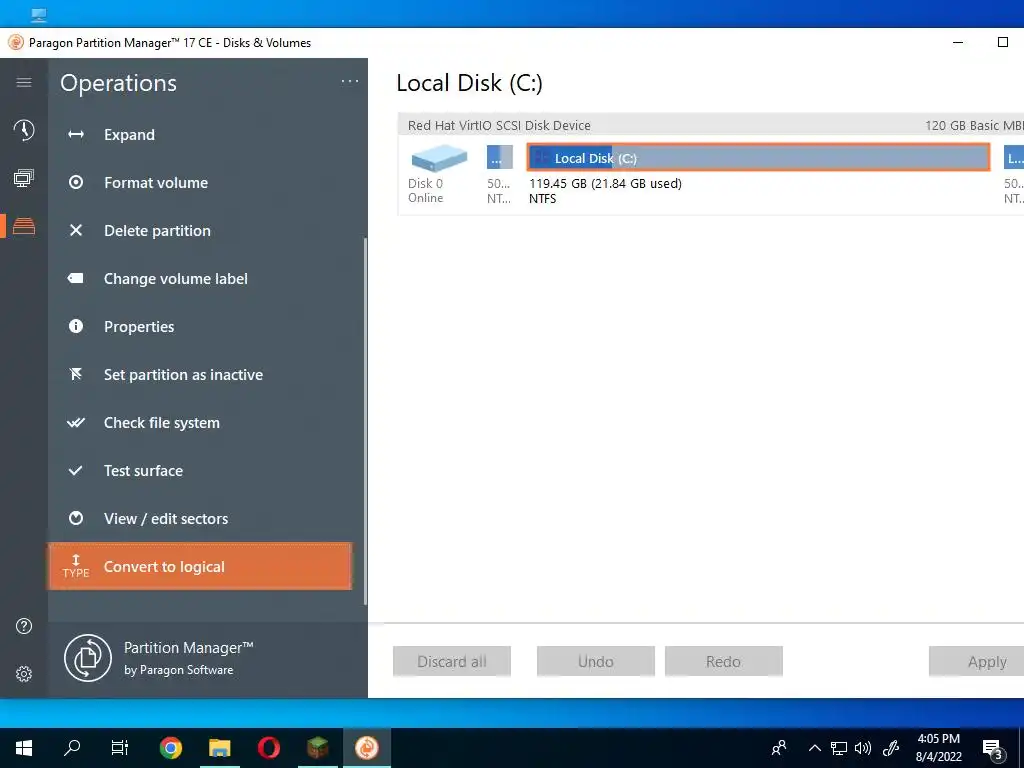Screen dimensions: 1024x768
Task: Select the Local Disk (C:) partition bar
Action: coord(758,157)
